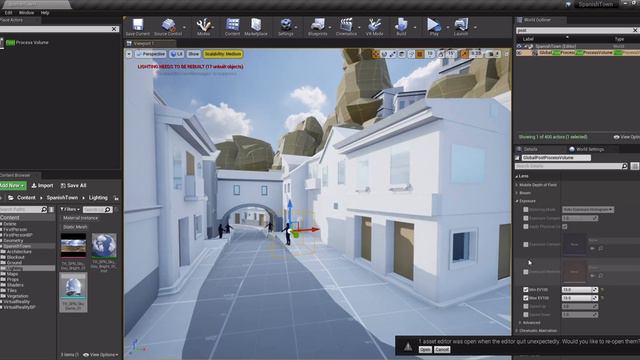This screenshot has width=640, height=360.
Task: Click the magnifier in Search Paths field
Action: [44, 209]
